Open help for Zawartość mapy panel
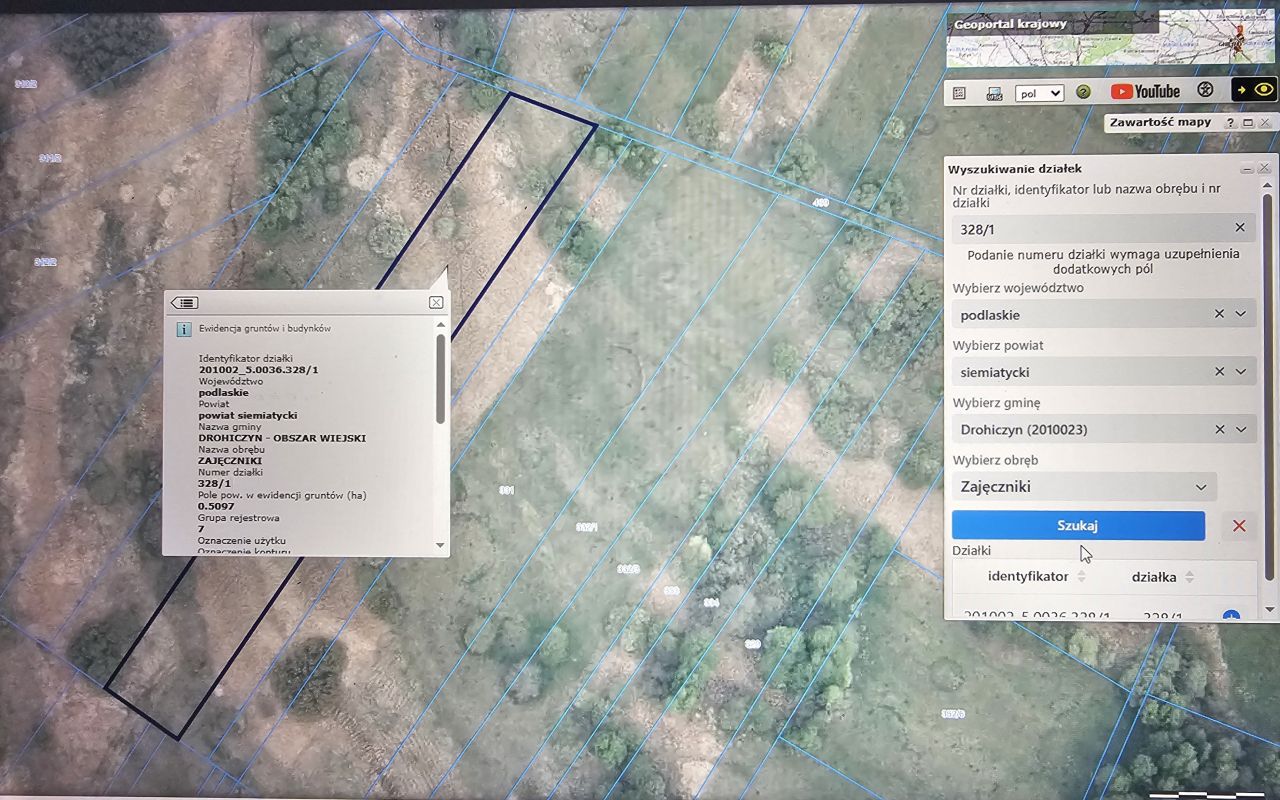The width and height of the screenshot is (1280, 800). click(x=1230, y=123)
